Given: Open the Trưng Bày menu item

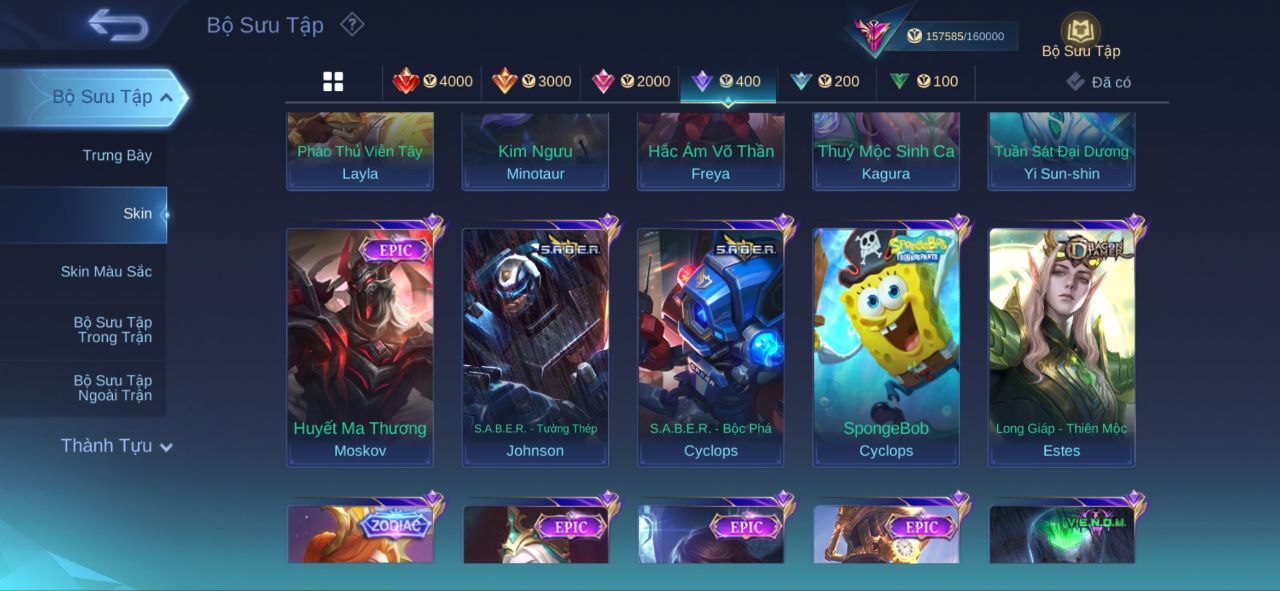Looking at the screenshot, I should 84,156.
